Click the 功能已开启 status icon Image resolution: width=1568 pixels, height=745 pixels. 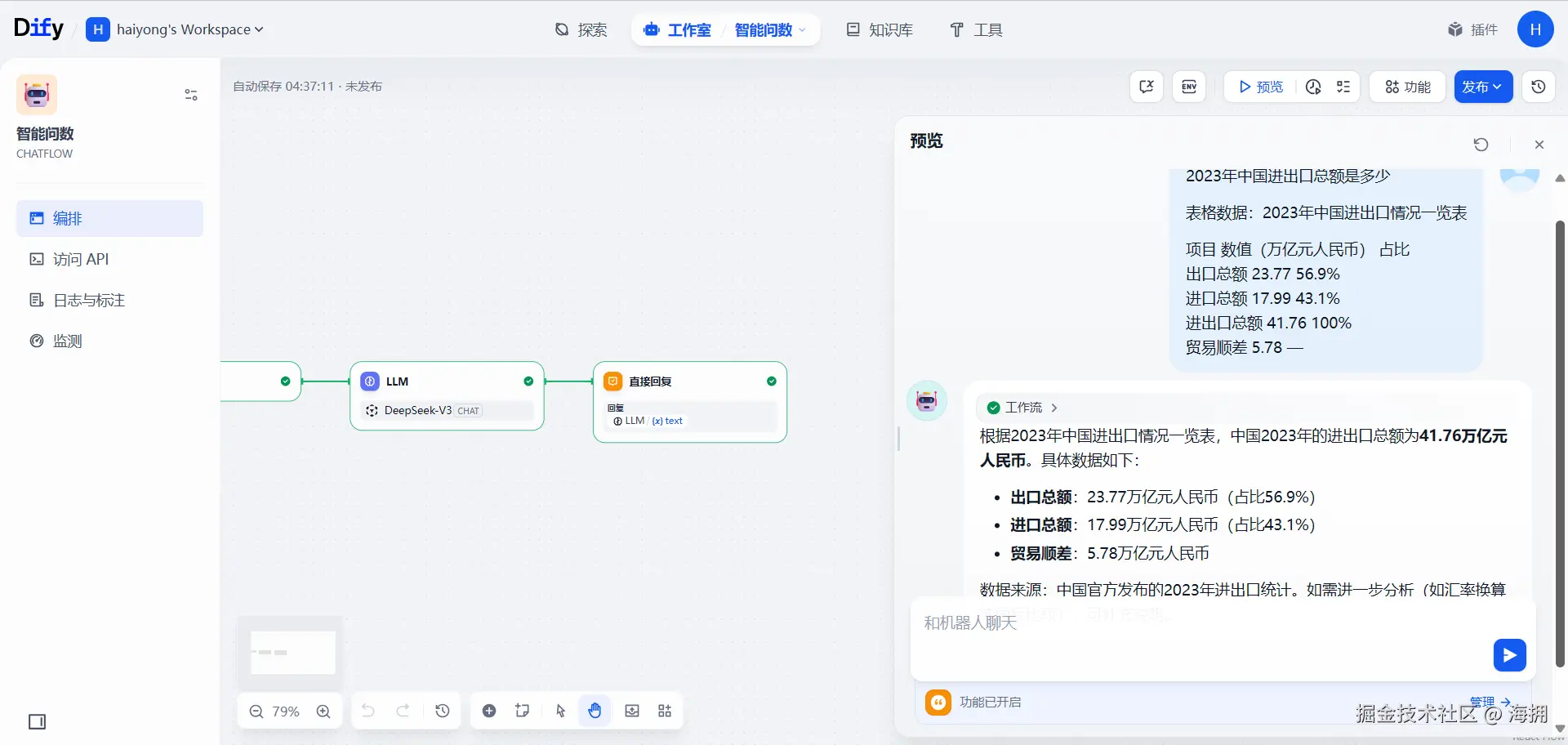point(938,702)
